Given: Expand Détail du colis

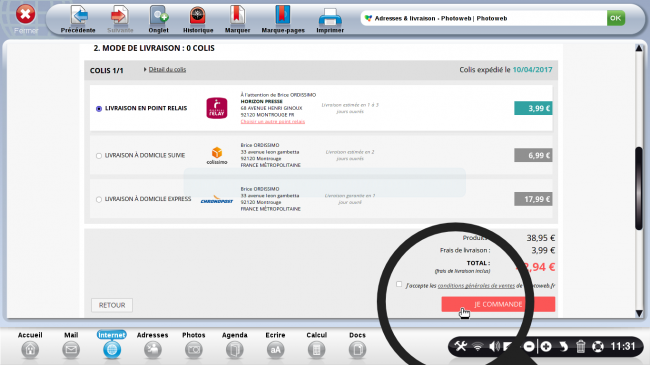Looking at the screenshot, I should point(167,70).
